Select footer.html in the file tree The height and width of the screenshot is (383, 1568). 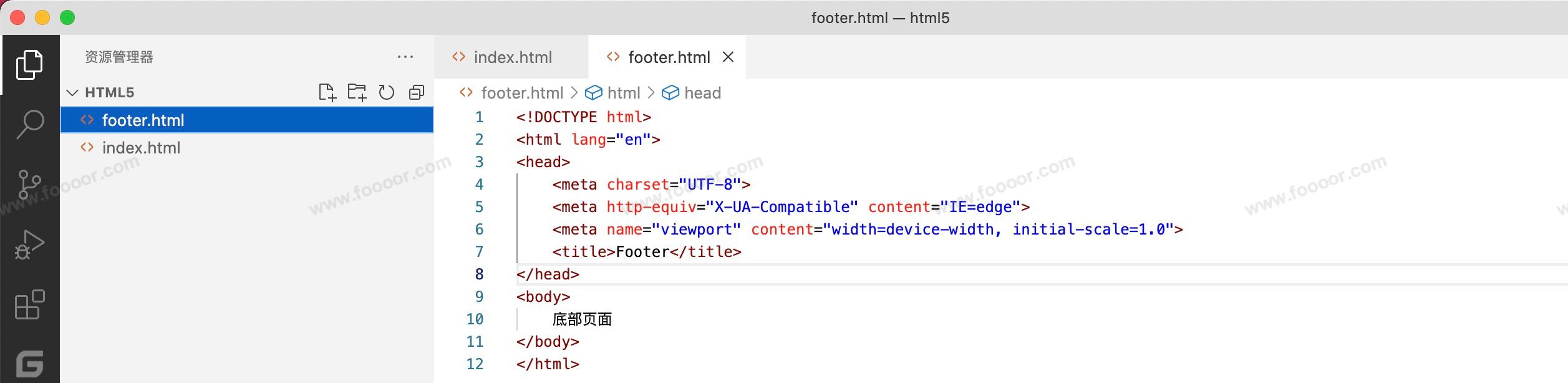pyautogui.click(x=143, y=120)
